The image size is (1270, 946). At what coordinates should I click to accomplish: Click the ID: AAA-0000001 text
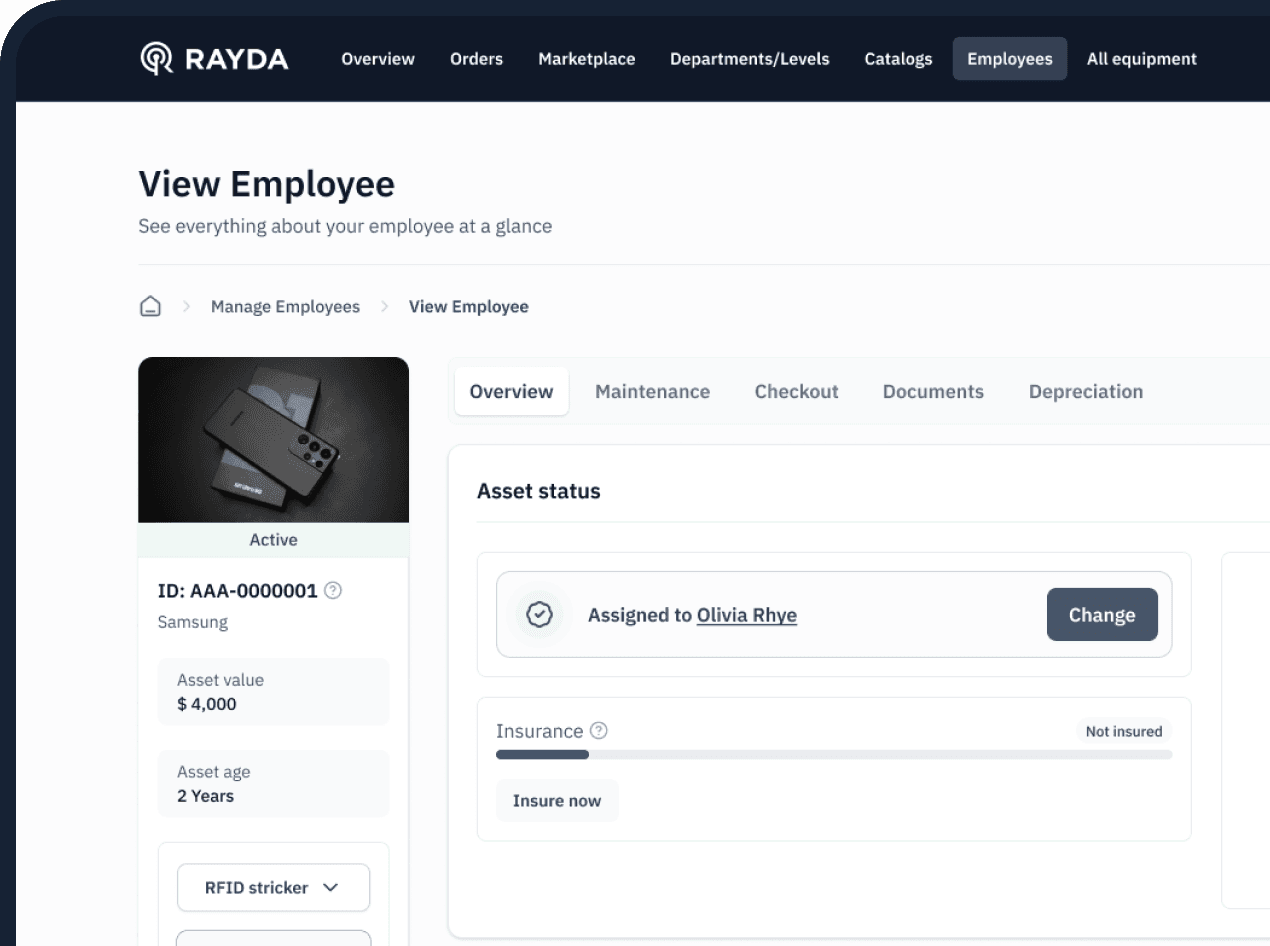coord(238,590)
